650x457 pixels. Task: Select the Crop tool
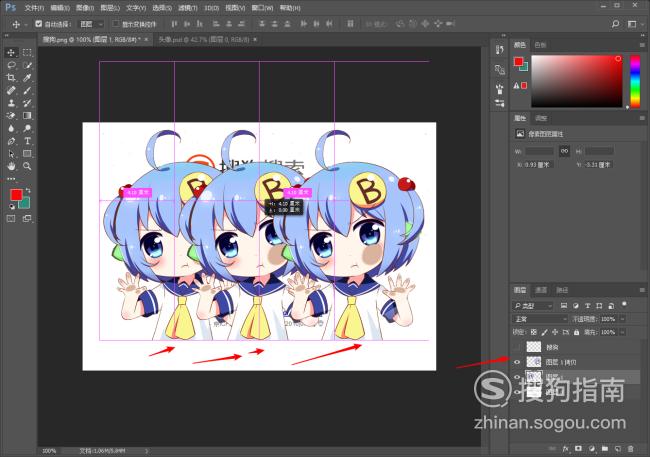(x=11, y=78)
